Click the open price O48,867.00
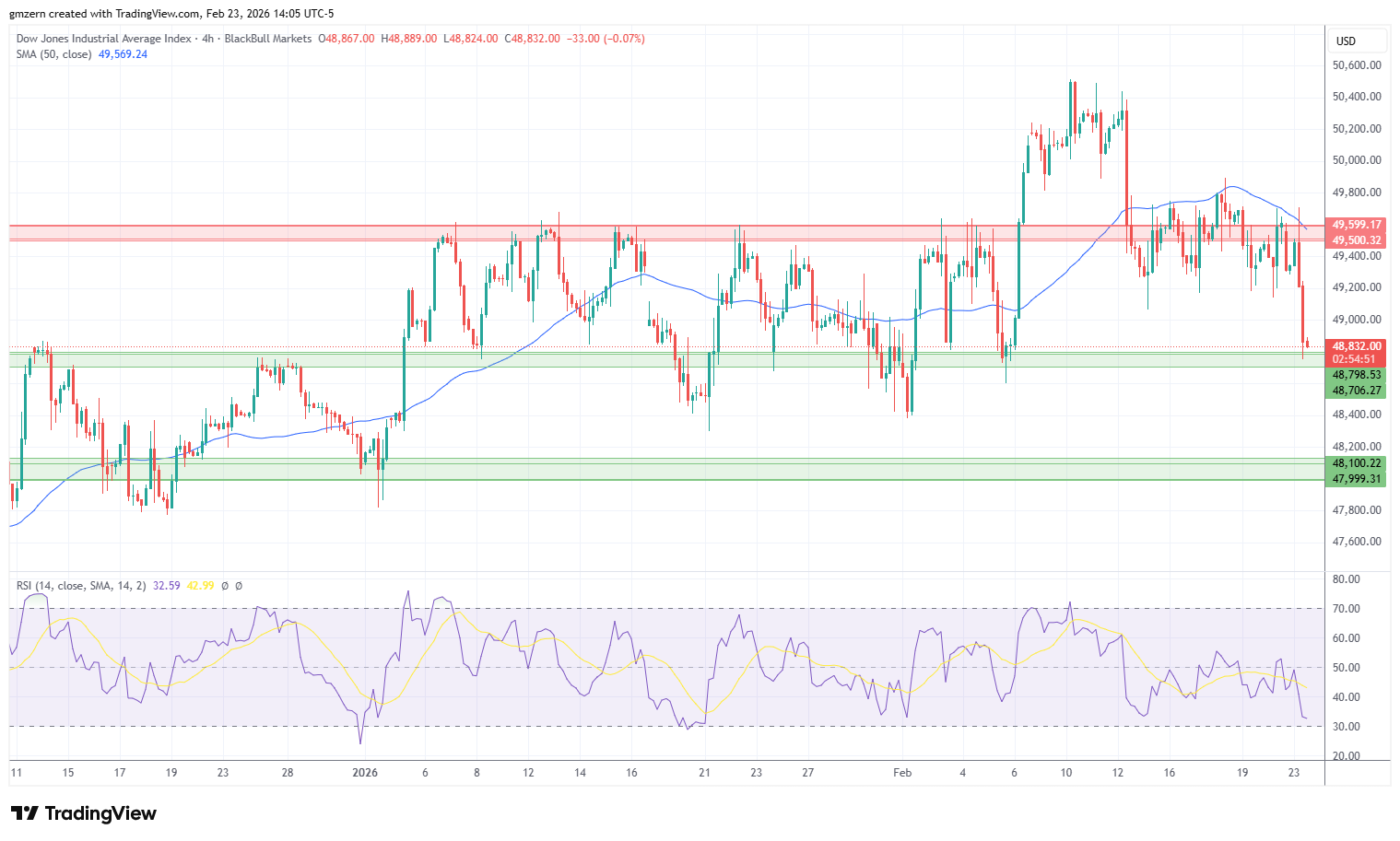1400x841 pixels. click(347, 39)
